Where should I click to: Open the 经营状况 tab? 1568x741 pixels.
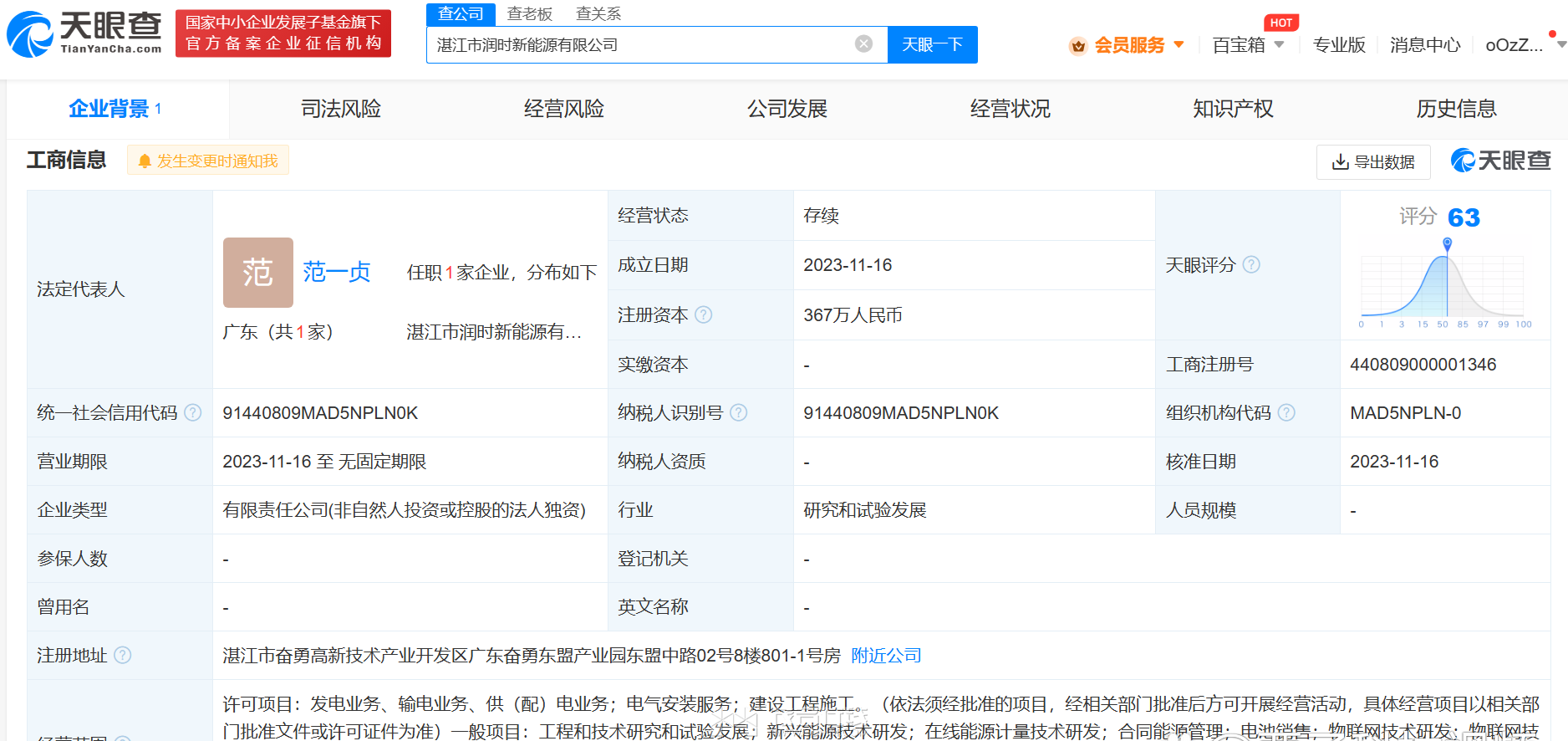coord(1011,109)
